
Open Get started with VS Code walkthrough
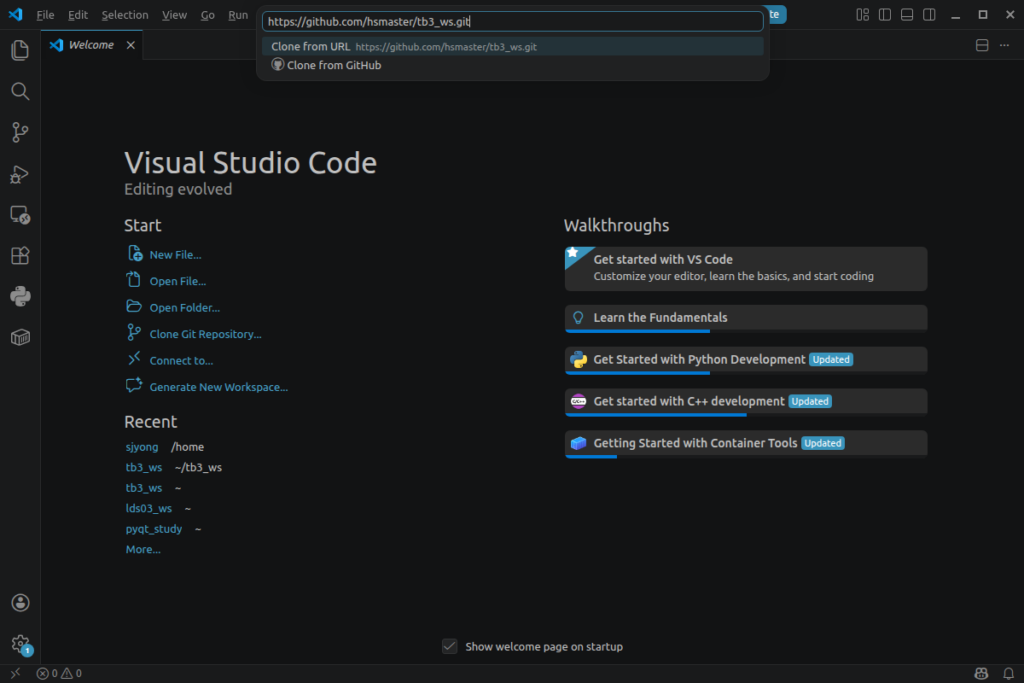(x=746, y=268)
